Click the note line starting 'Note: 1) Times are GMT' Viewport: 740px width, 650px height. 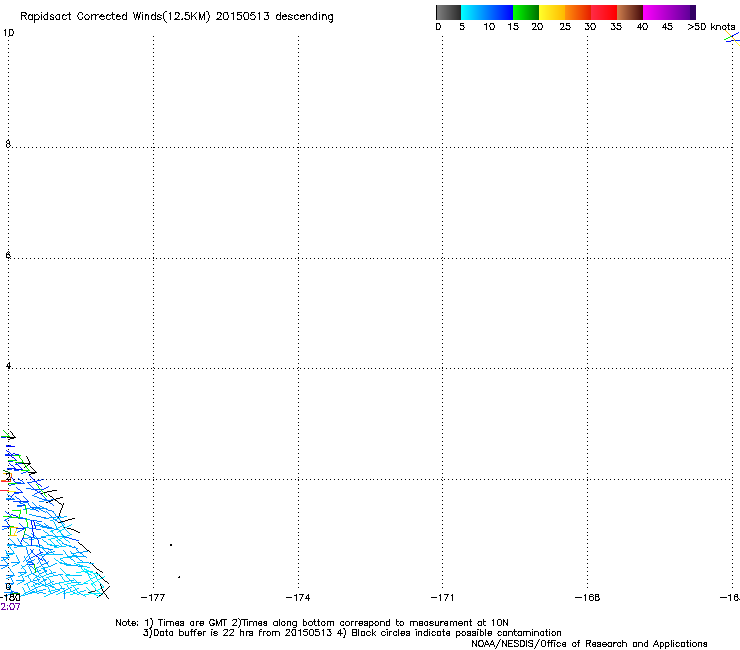pos(312,623)
